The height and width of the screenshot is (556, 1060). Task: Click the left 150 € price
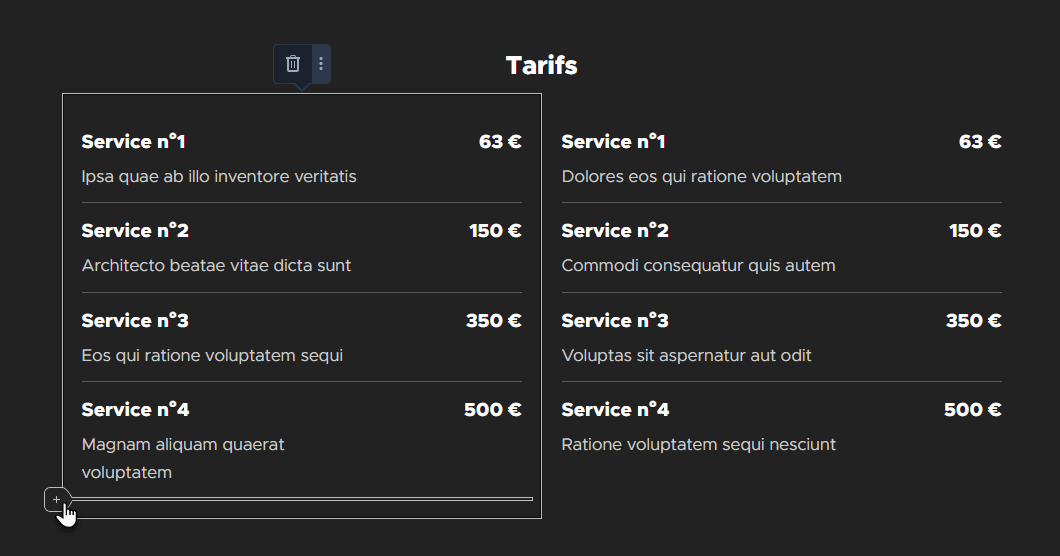[x=496, y=231]
